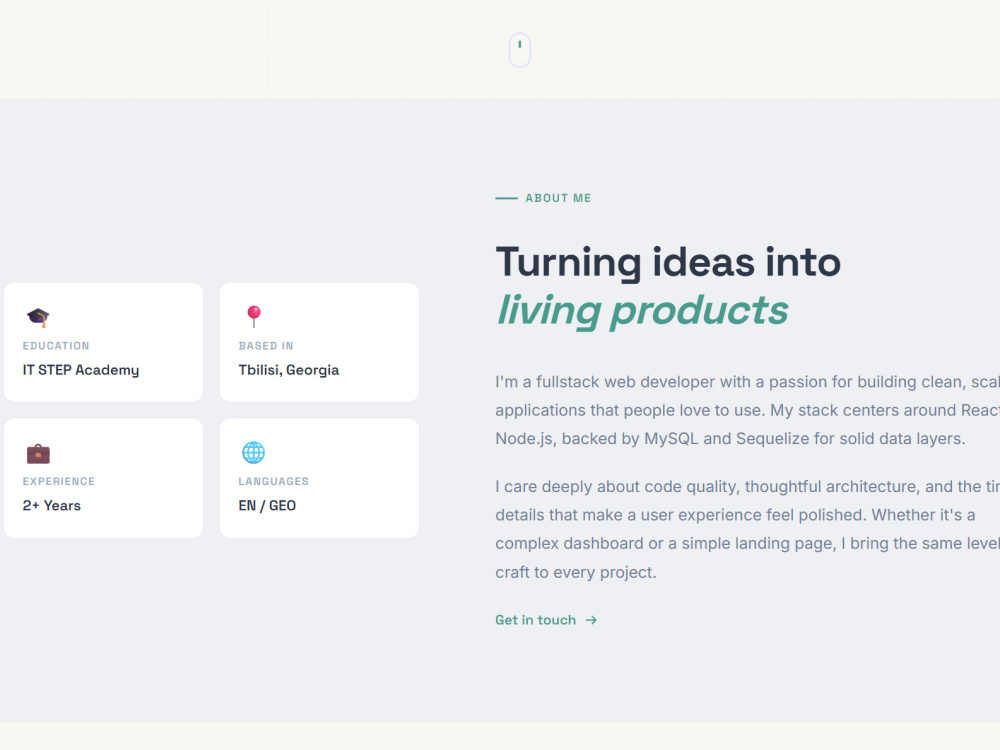Screen dimensions: 1000x750
Task: Click the arrow beside Get in touch
Action: click(591, 620)
